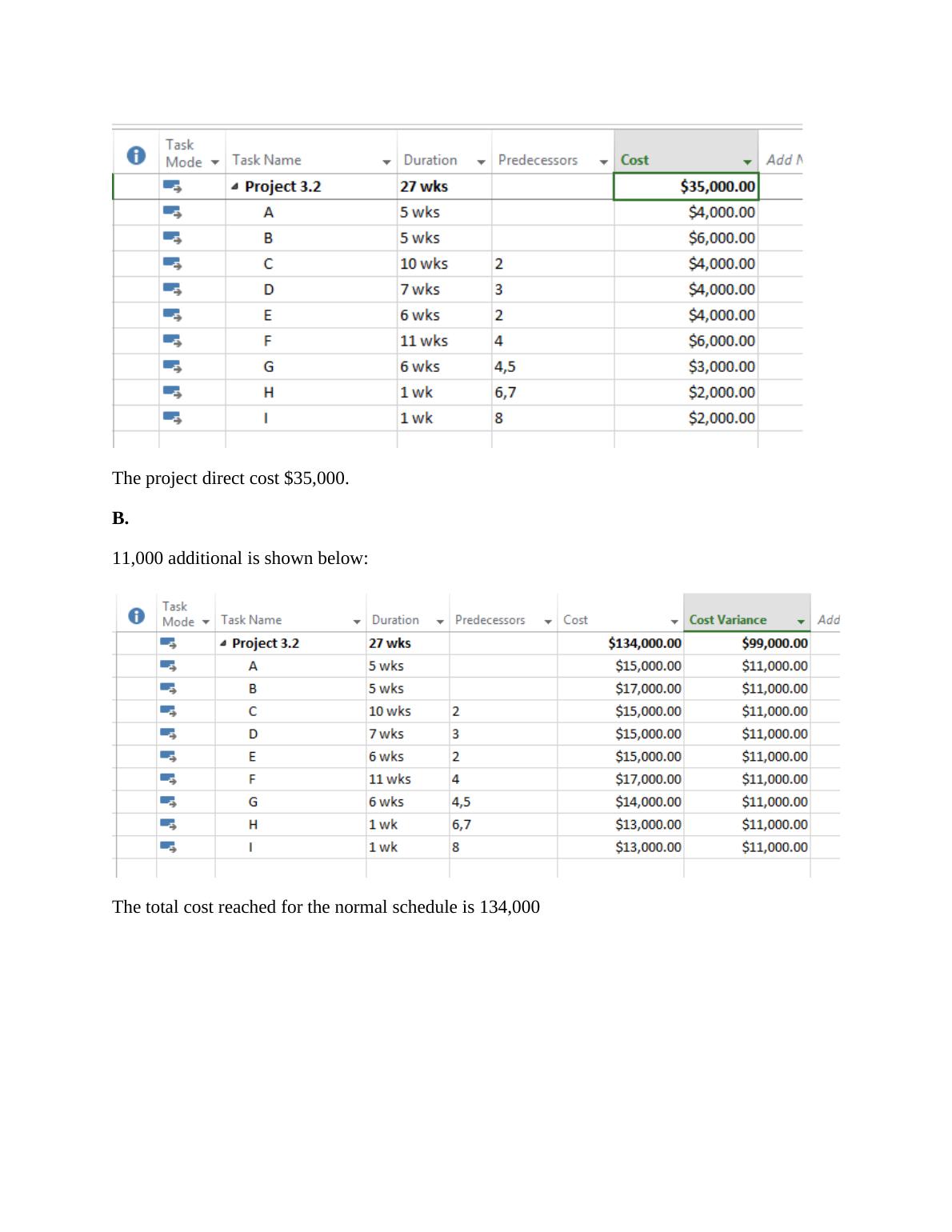
Task: Select the $134,000.00 project cost cell
Action: click(x=621, y=643)
